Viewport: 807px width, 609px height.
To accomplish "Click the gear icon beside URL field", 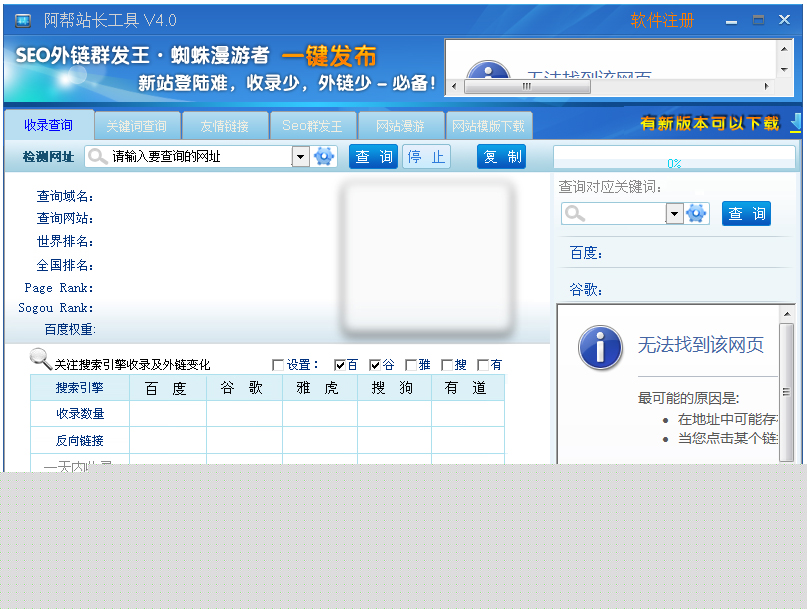I will (324, 156).
